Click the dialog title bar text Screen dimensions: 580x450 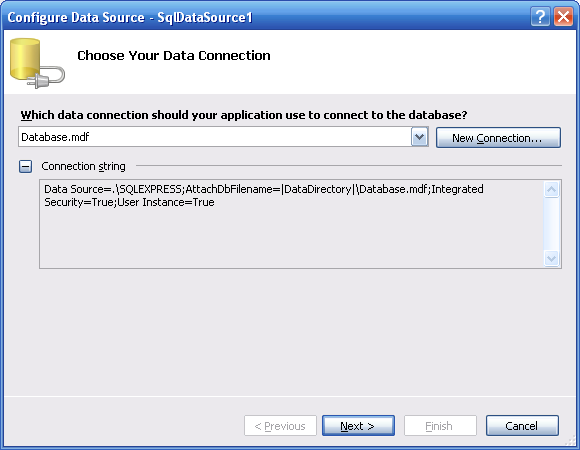[x=130, y=17]
